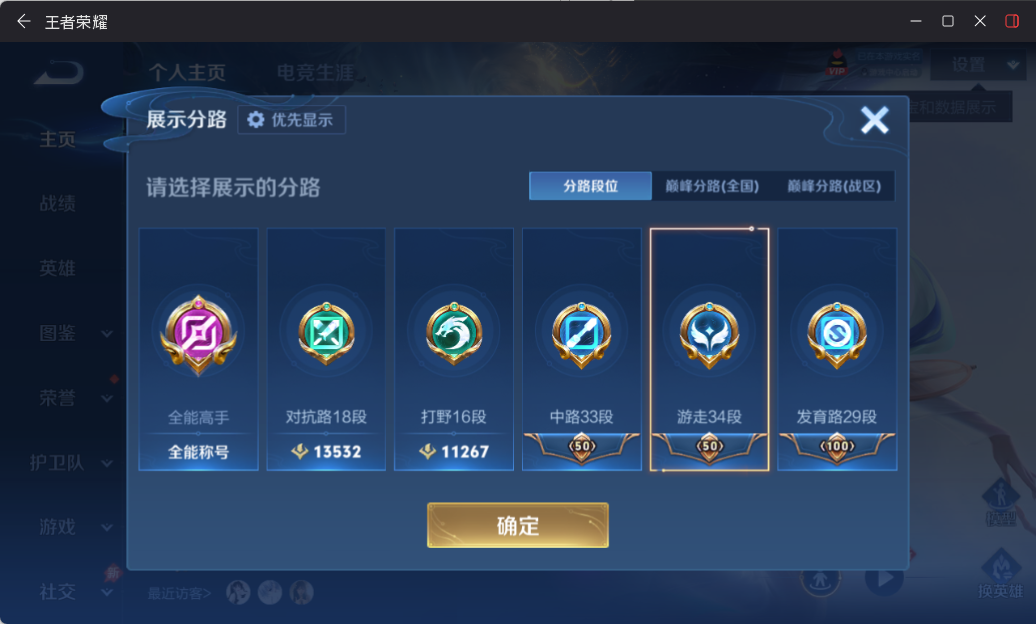The height and width of the screenshot is (624, 1036).
Task: Confirm selection with 确定 button
Action: pos(517,526)
